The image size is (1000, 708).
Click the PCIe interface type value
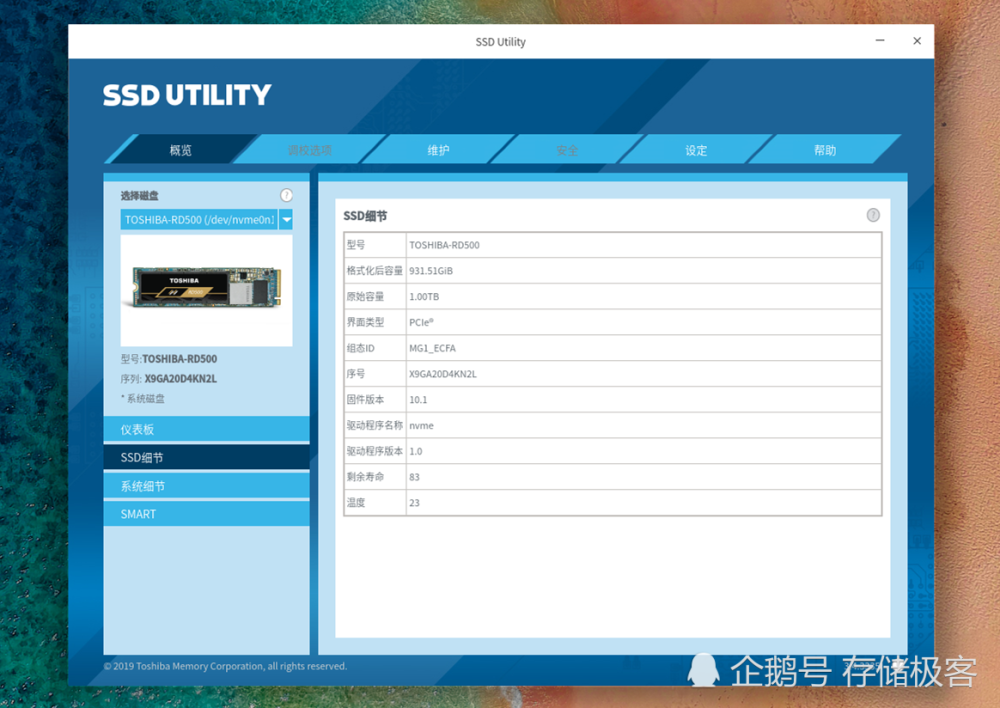(422, 322)
